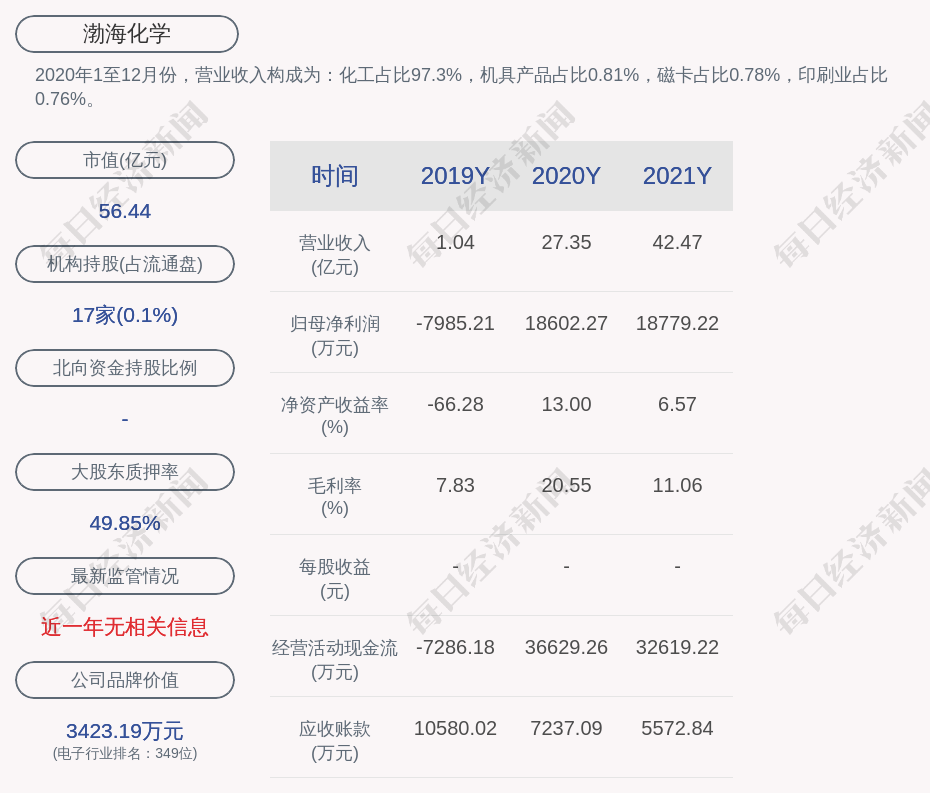
Task: Click the 每股收益(元) row label
Action: pos(335,579)
